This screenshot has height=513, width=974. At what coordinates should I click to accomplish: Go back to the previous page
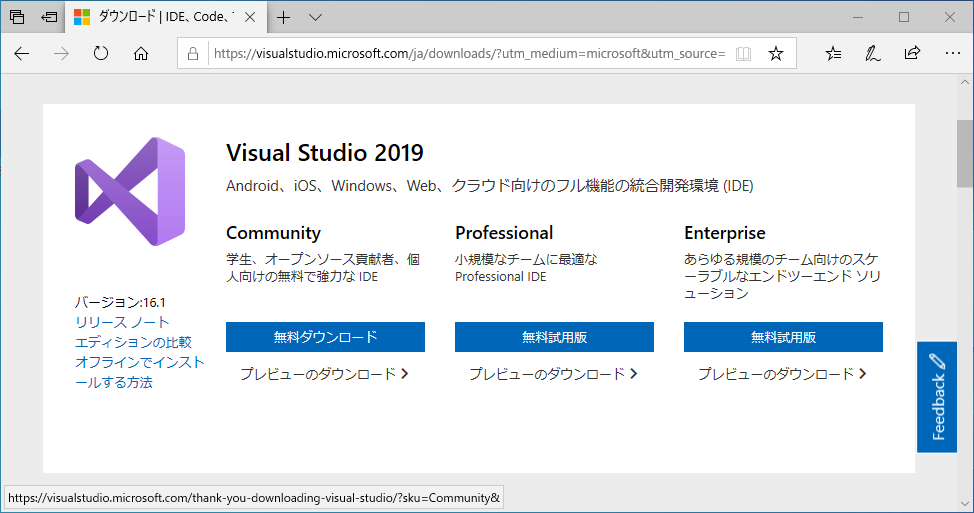point(22,53)
